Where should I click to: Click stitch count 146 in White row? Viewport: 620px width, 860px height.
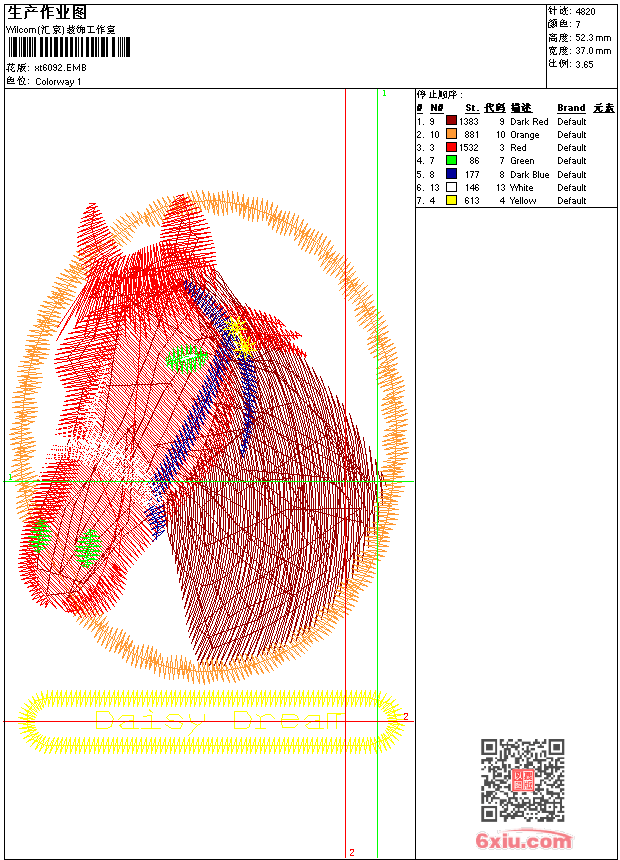coord(472,188)
